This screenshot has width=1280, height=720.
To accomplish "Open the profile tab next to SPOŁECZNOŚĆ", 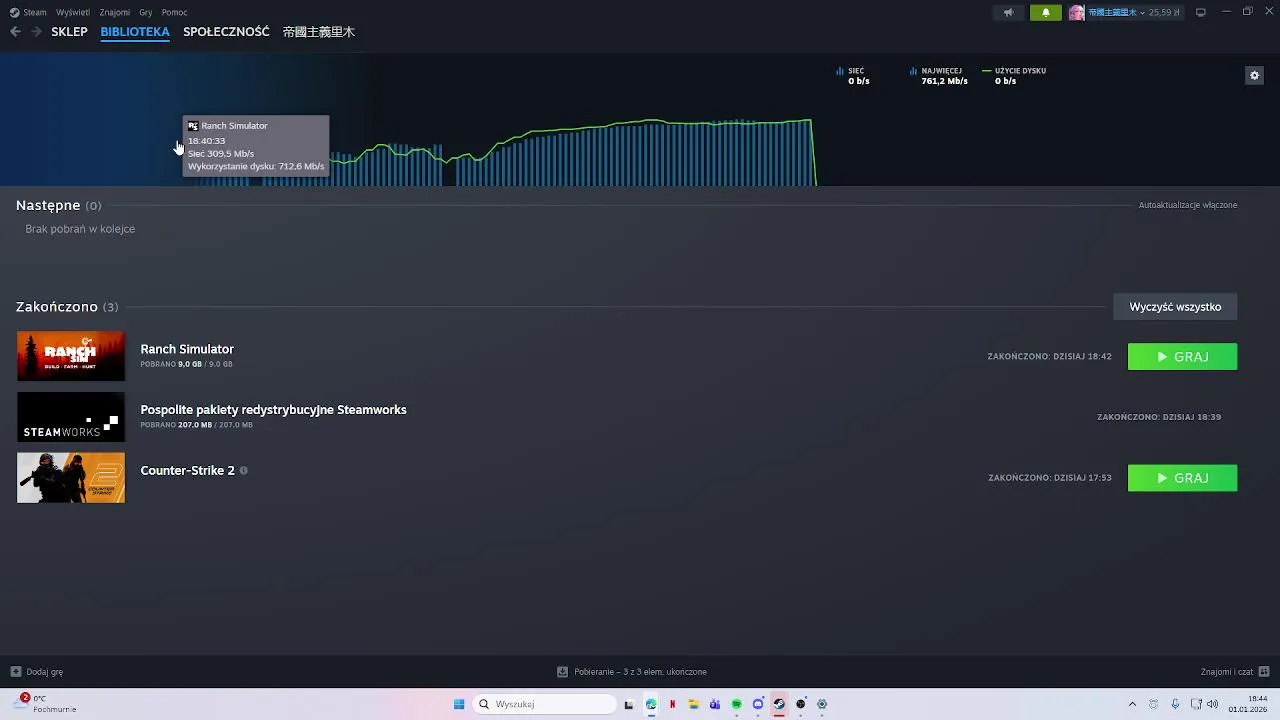I will [319, 32].
